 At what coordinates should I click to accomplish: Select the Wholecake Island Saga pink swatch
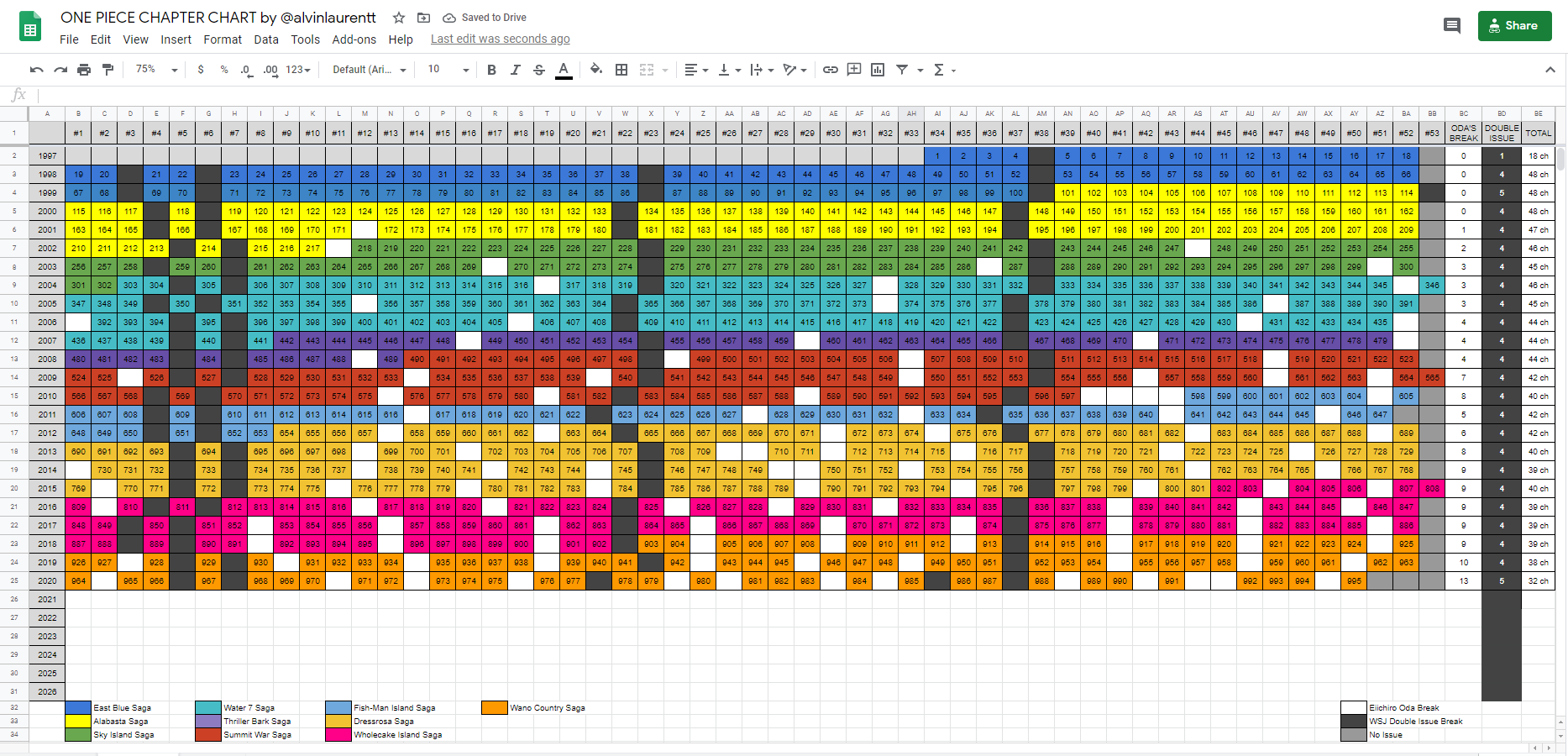tap(338, 735)
